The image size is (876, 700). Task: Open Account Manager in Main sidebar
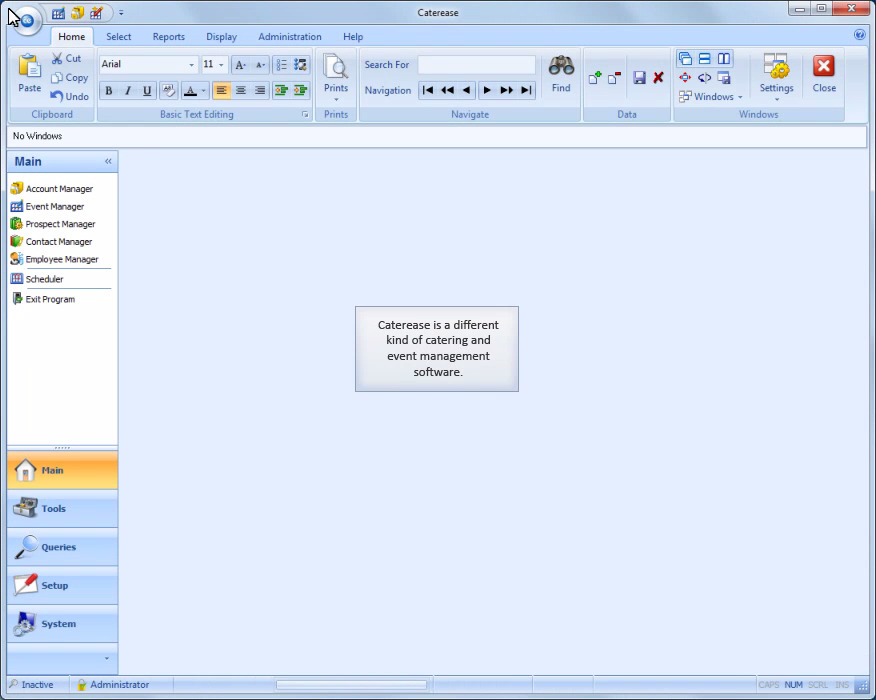click(x=52, y=189)
